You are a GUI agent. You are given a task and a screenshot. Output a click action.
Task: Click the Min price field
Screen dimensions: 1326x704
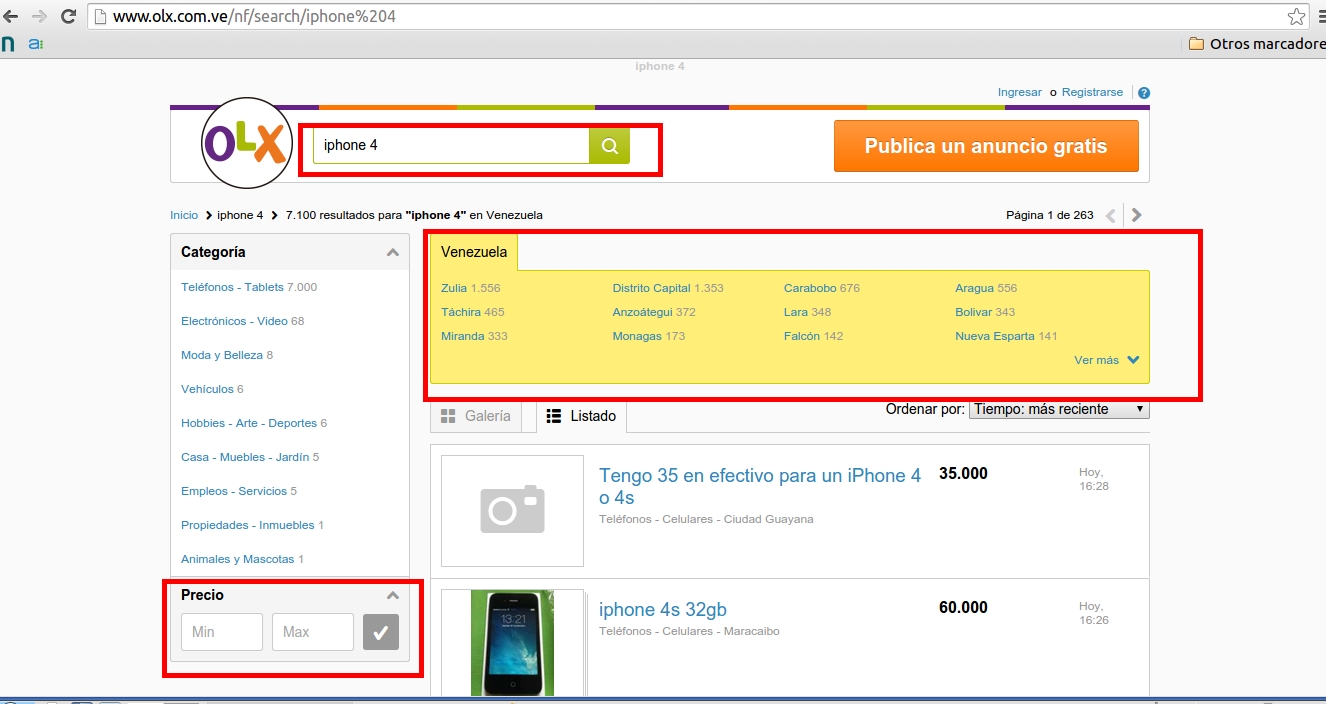point(222,632)
